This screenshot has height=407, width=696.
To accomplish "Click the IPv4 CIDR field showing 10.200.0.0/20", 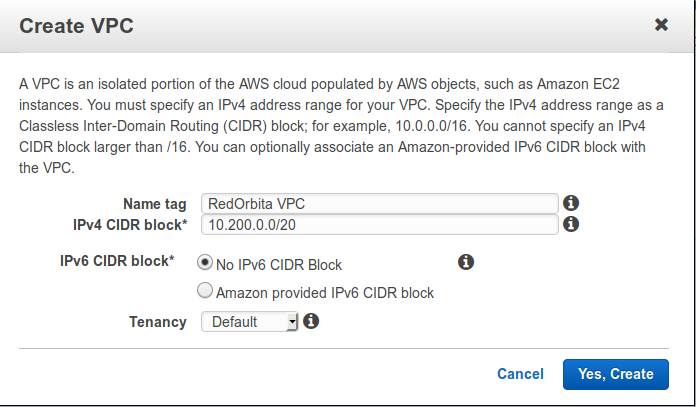I will pyautogui.click(x=379, y=224).
